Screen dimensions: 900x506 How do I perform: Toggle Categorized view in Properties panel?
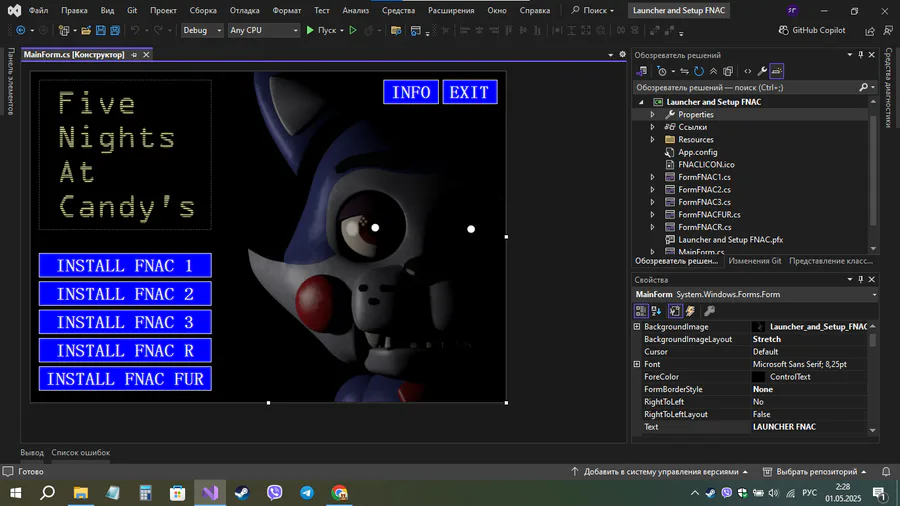coord(641,311)
